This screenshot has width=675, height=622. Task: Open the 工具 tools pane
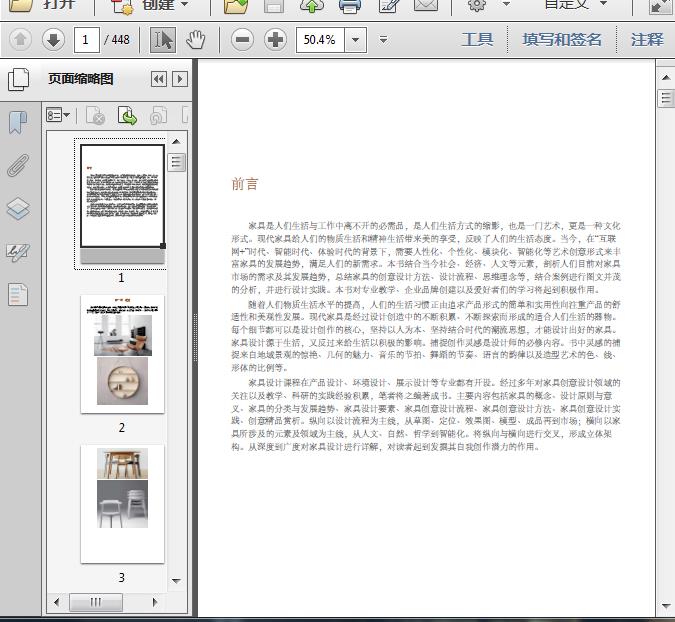477,40
